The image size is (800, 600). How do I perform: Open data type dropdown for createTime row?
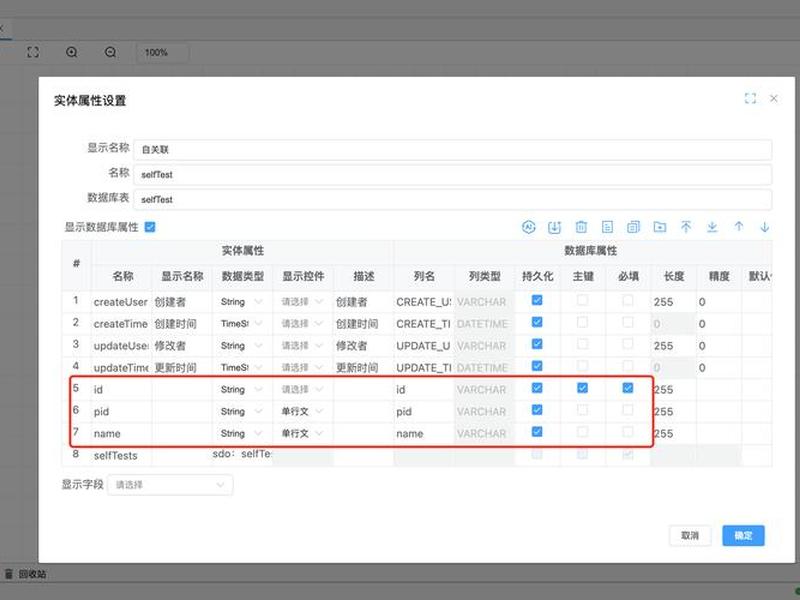pyautogui.click(x=242, y=324)
